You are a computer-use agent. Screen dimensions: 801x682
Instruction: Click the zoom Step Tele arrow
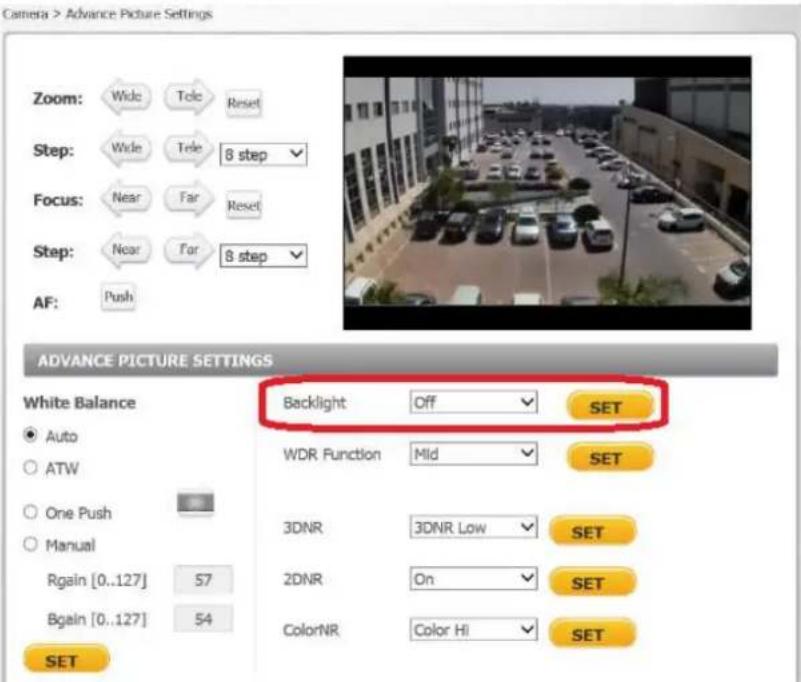(x=189, y=148)
